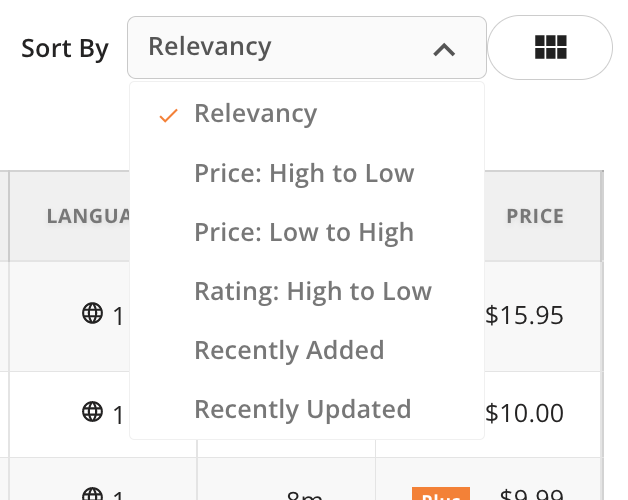Click the globe icon in first row
This screenshot has width=628, height=500.
pos(93,313)
